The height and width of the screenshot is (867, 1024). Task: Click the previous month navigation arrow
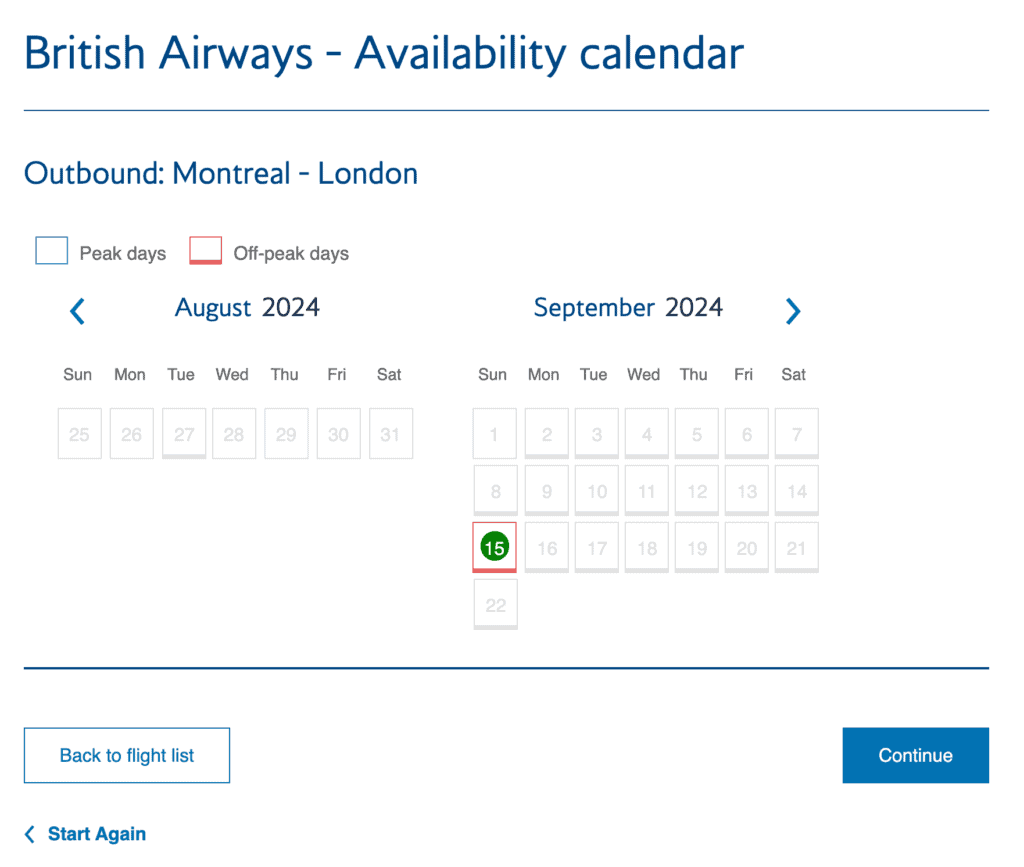tap(77, 311)
